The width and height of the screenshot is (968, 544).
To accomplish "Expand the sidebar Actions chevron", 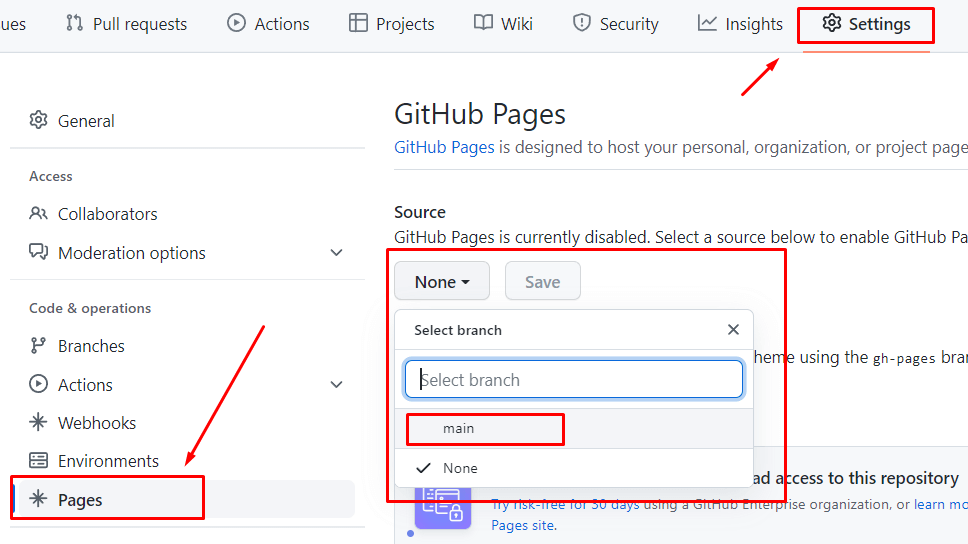I will pos(336,385).
